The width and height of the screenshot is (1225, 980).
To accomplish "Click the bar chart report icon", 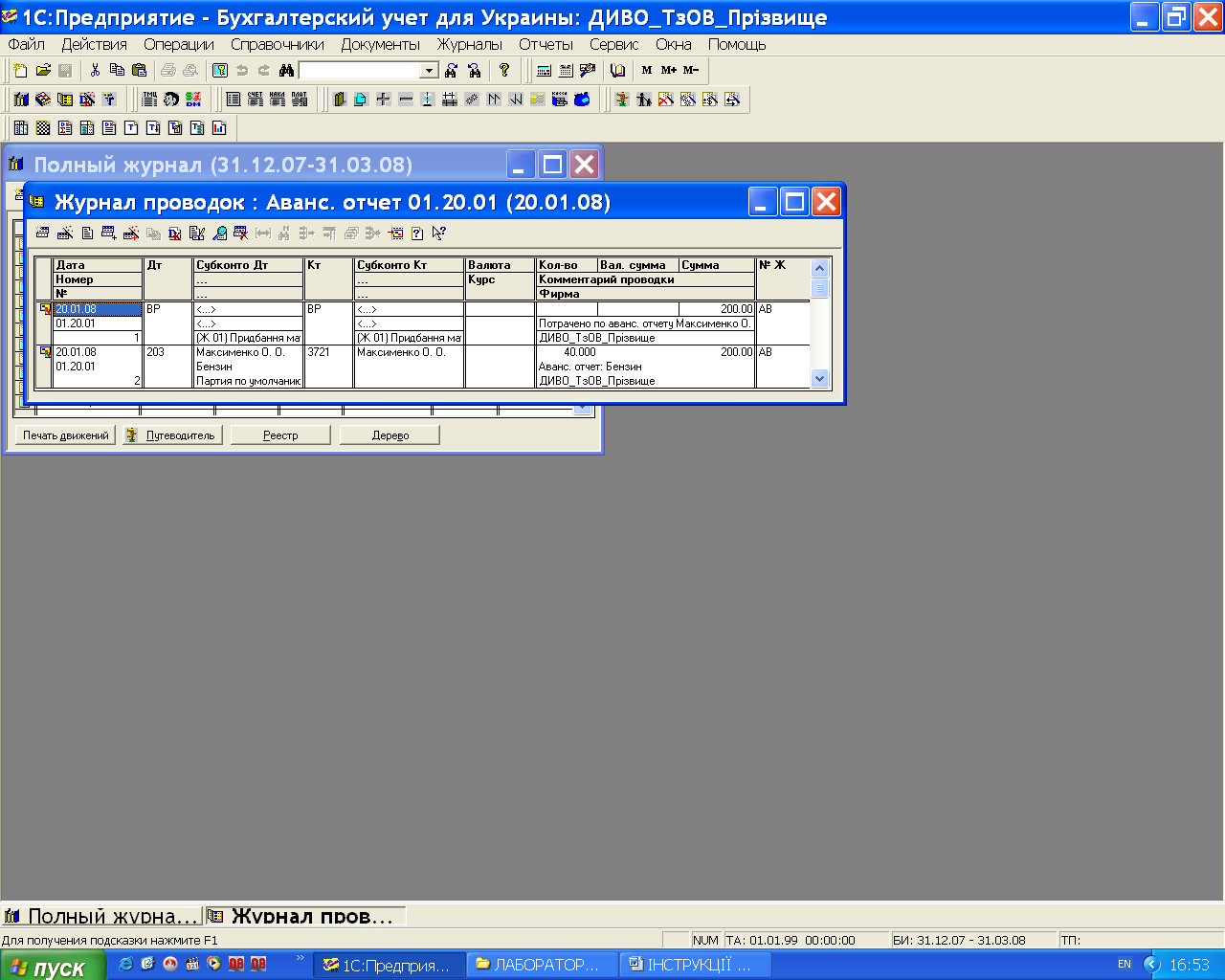I will click(x=219, y=127).
